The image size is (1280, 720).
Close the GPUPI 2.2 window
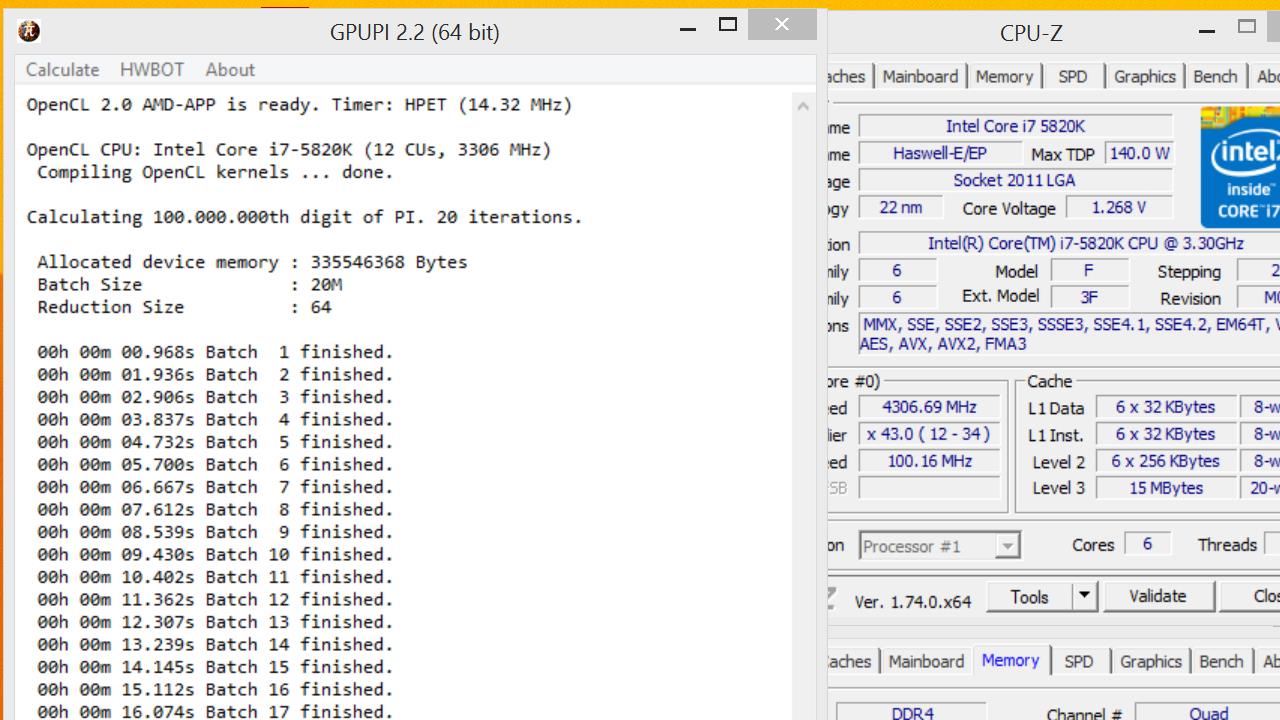782,25
